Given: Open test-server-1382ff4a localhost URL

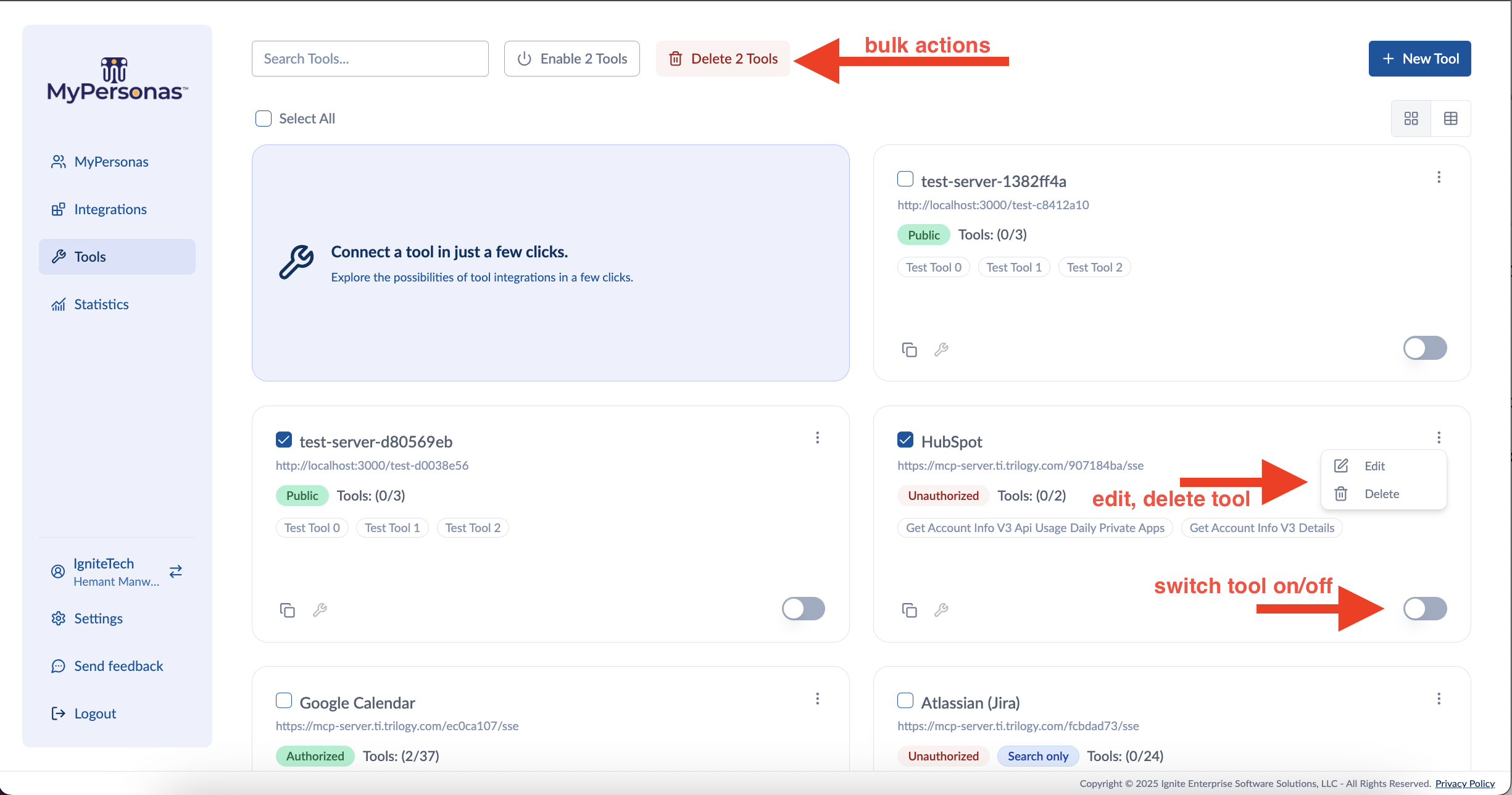Looking at the screenshot, I should click(993, 205).
